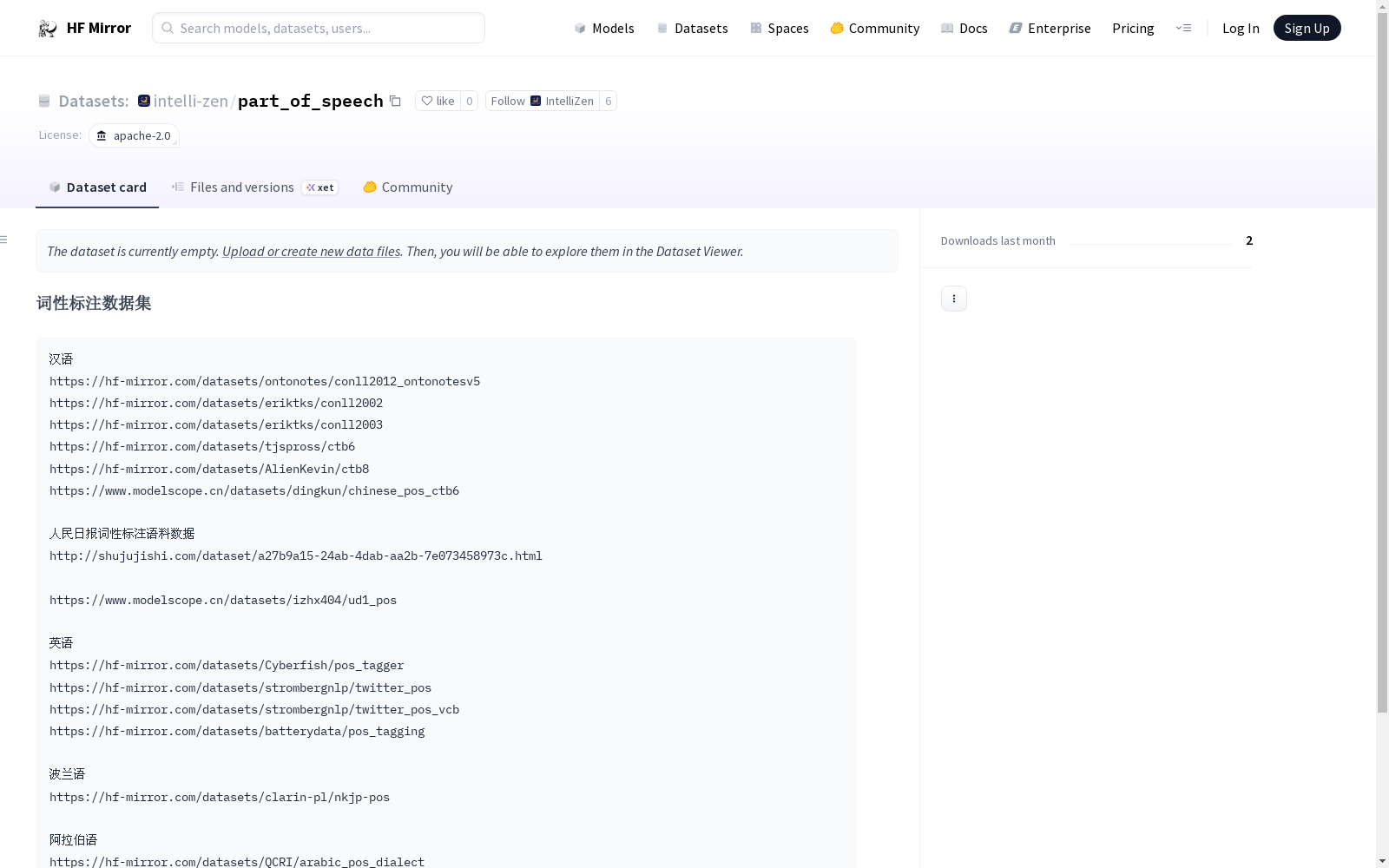Open the intelli-zen owner link

pyautogui.click(x=190, y=101)
